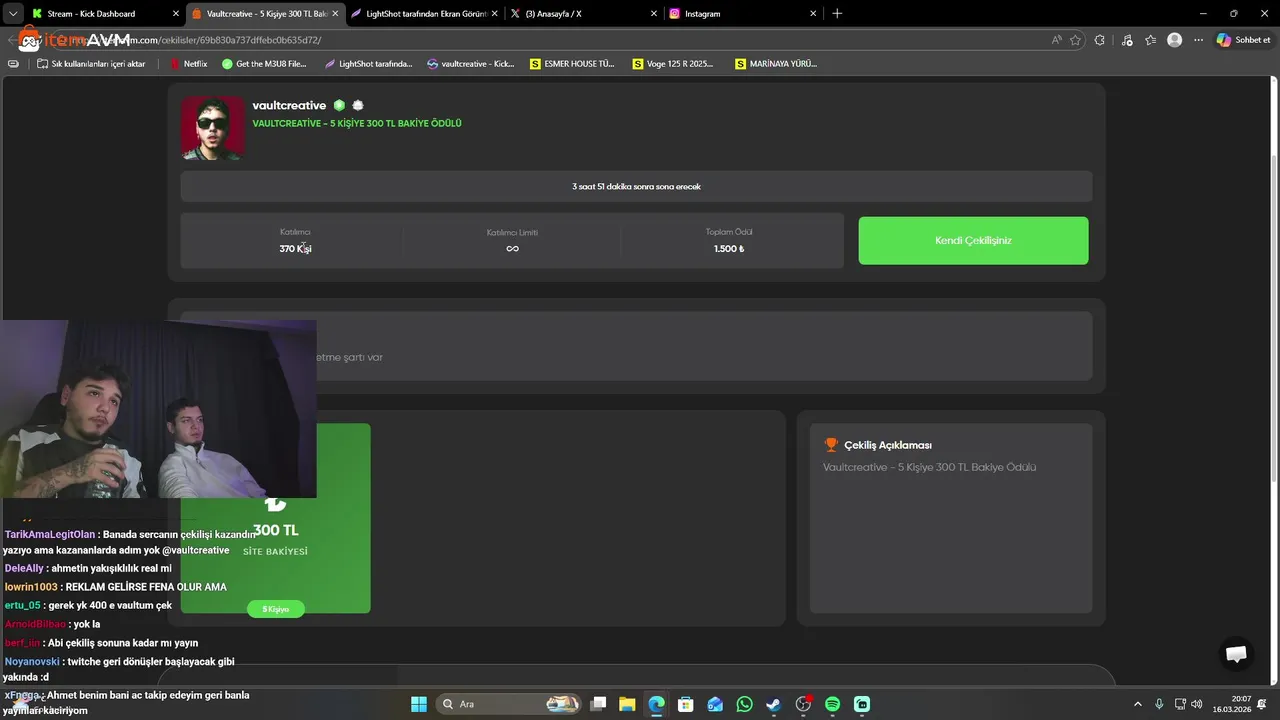
Task: Close the Instagram tab
Action: coord(814,14)
